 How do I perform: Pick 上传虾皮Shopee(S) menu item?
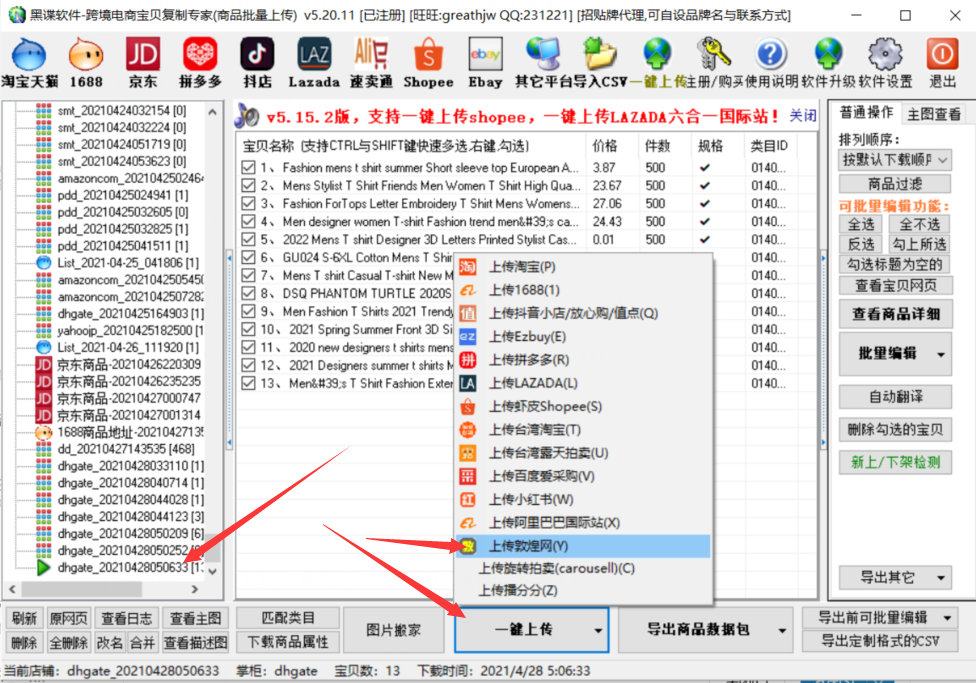click(583, 407)
